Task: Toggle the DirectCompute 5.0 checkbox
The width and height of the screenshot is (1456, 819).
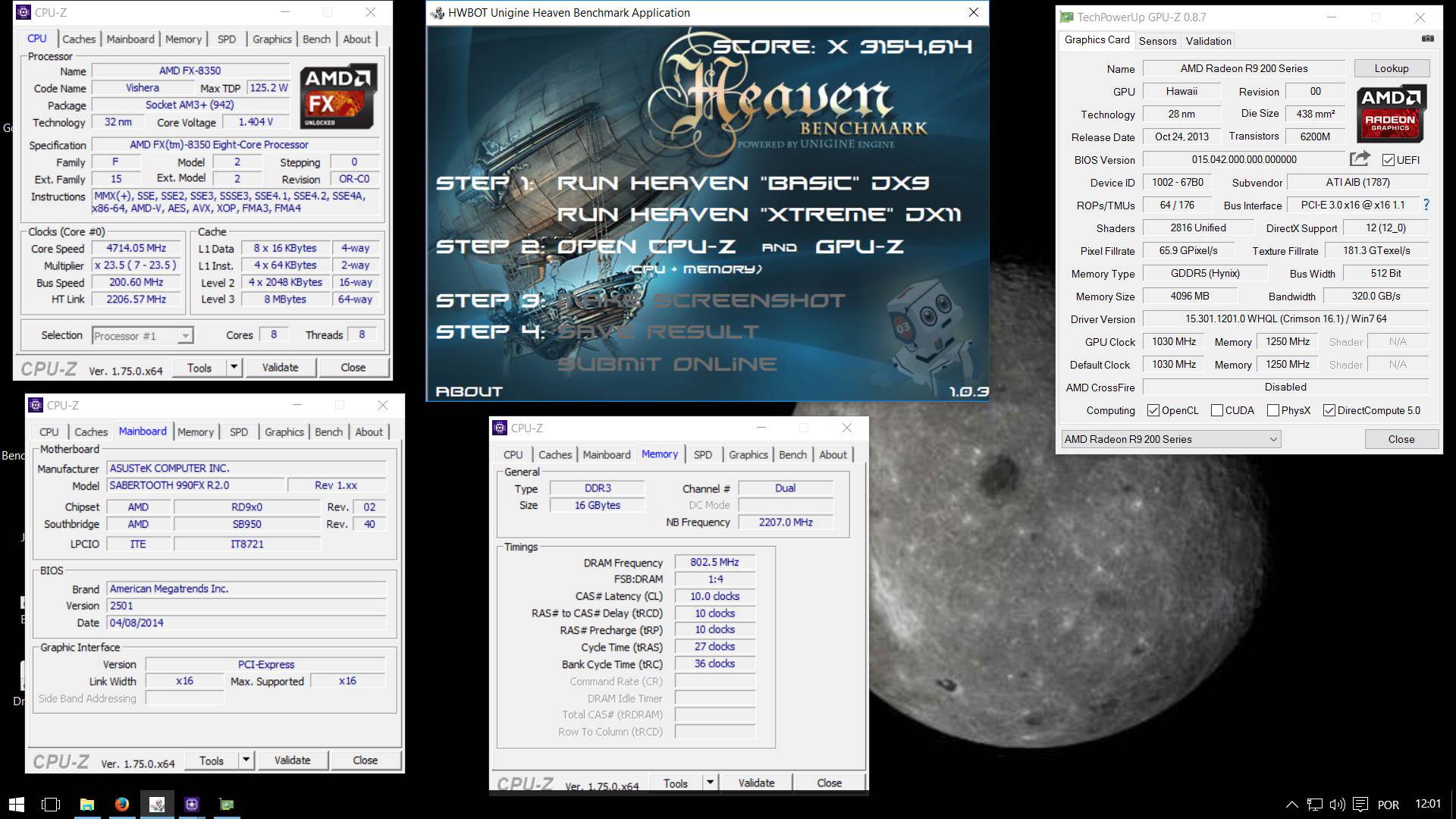Action: coord(1329,410)
